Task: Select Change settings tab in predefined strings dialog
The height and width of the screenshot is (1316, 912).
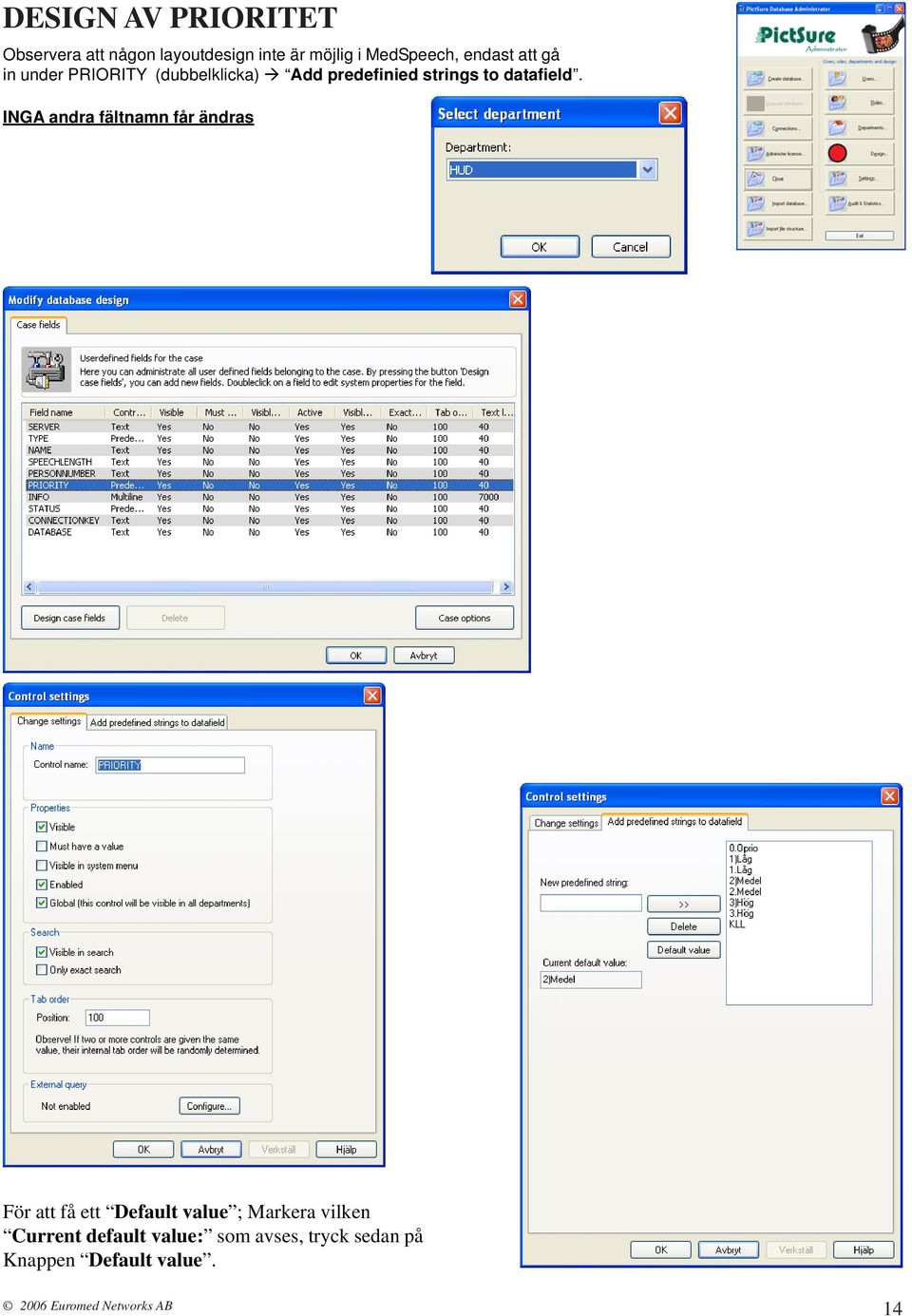Action: 566,823
